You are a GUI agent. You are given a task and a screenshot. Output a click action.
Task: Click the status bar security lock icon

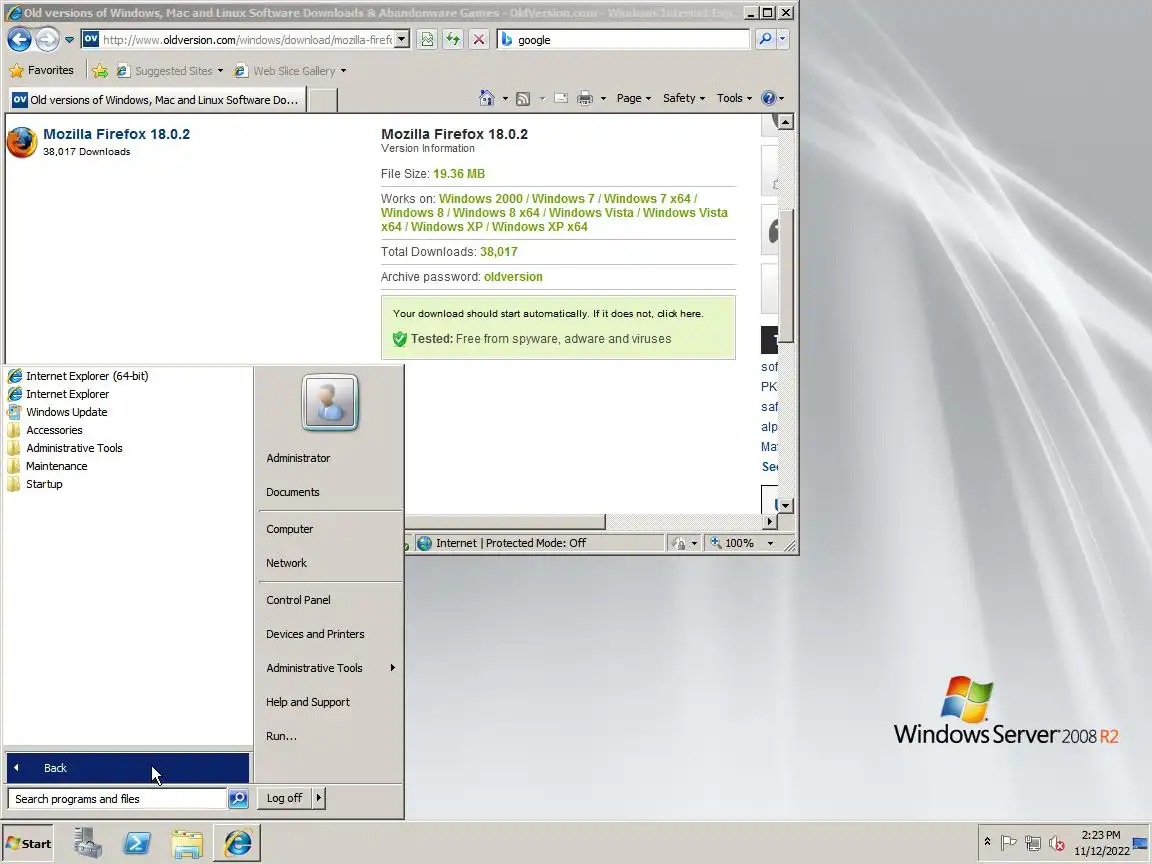(x=680, y=543)
